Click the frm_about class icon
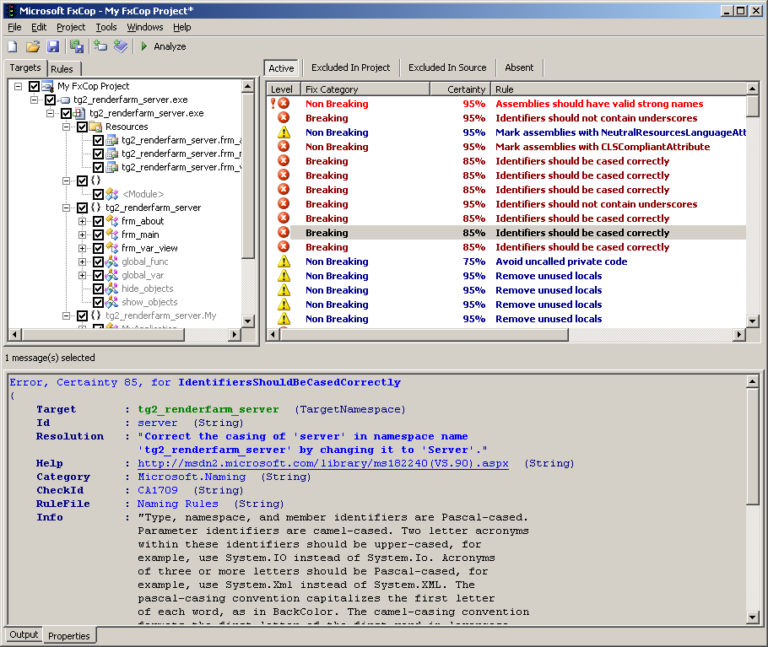Viewport: 768px width, 647px height. coord(112,221)
